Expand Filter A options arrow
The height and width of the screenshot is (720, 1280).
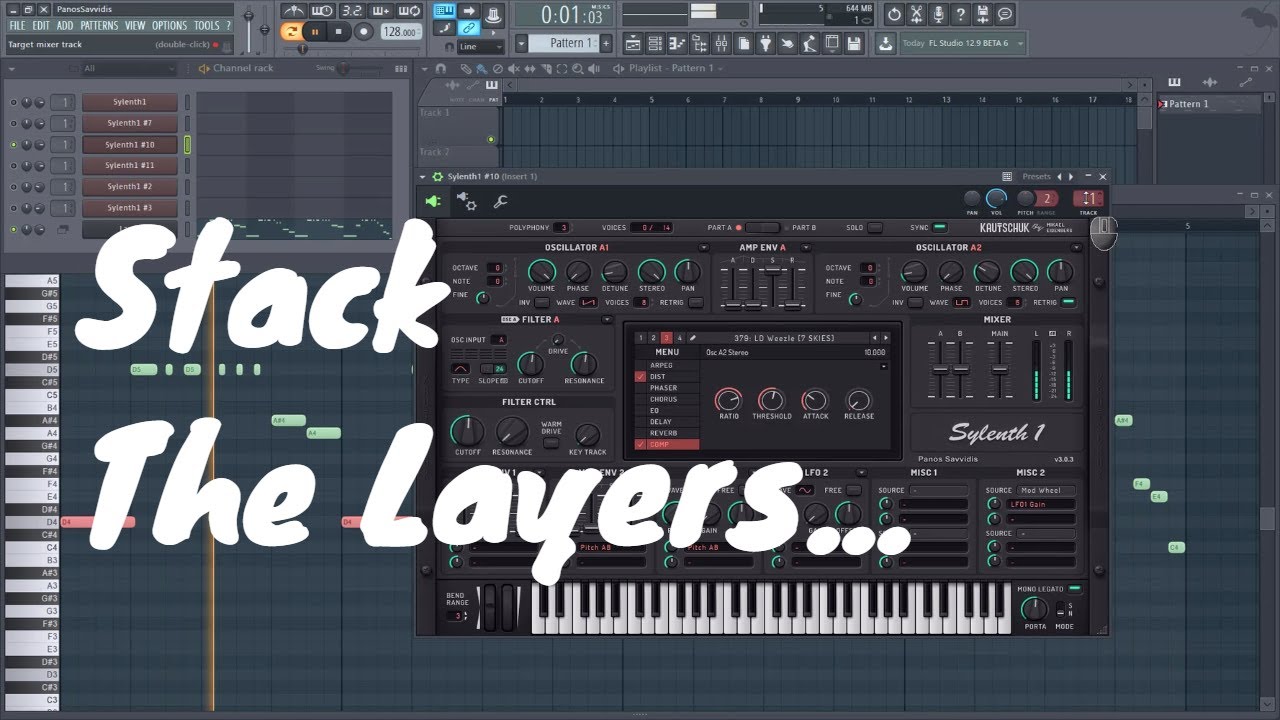(x=607, y=319)
